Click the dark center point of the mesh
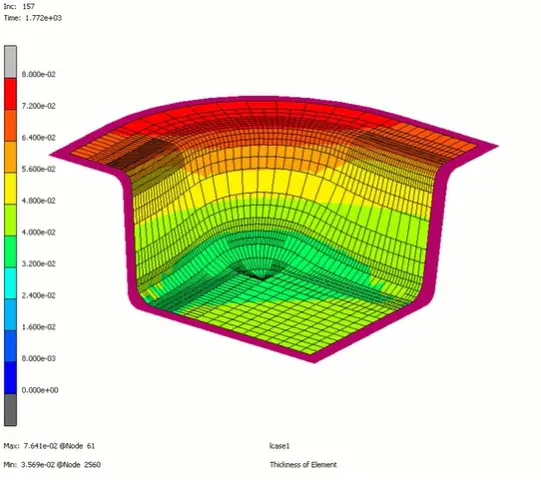The height and width of the screenshot is (481, 541). tap(261, 275)
